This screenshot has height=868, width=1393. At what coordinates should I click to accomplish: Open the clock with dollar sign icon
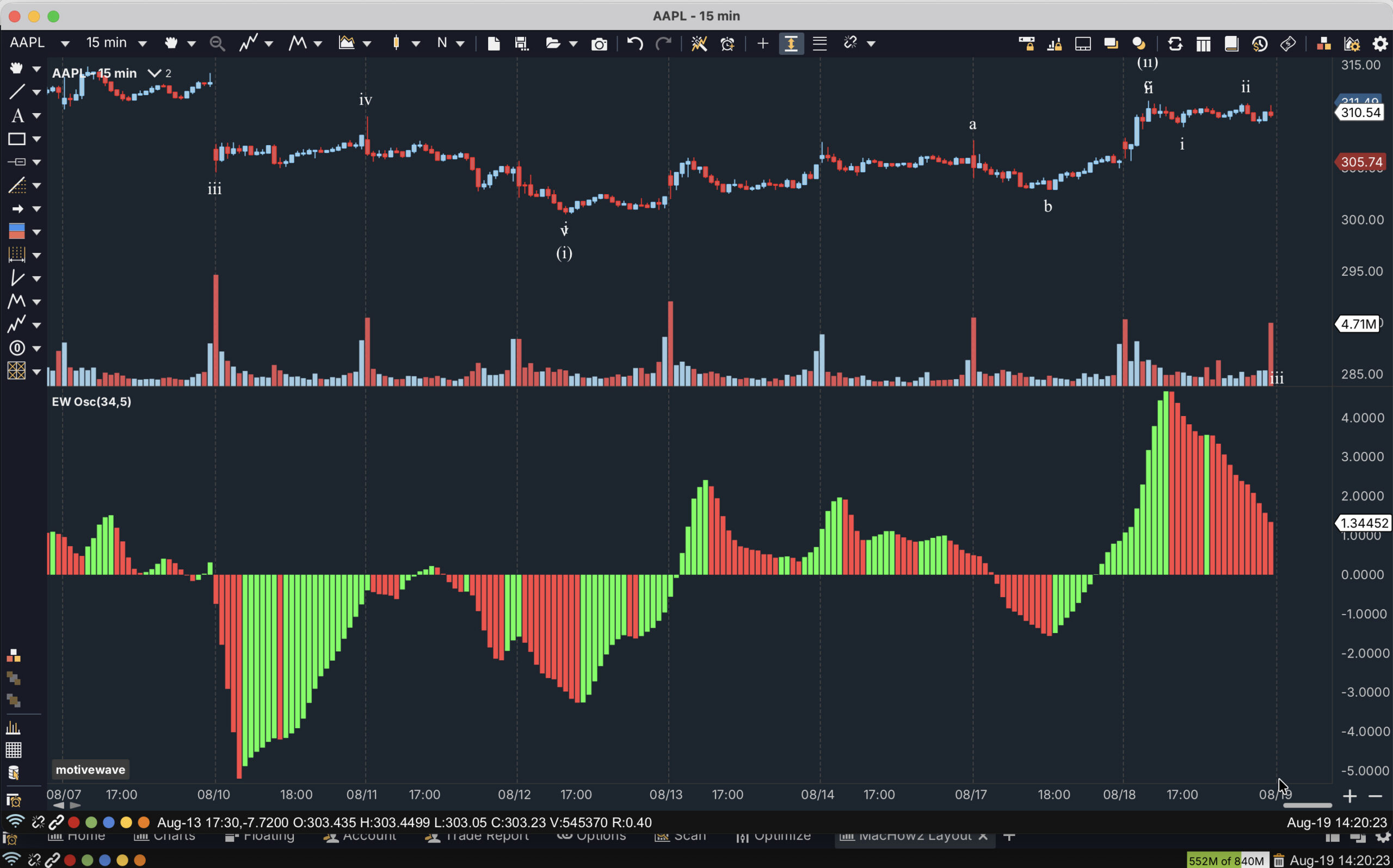[x=1260, y=44]
